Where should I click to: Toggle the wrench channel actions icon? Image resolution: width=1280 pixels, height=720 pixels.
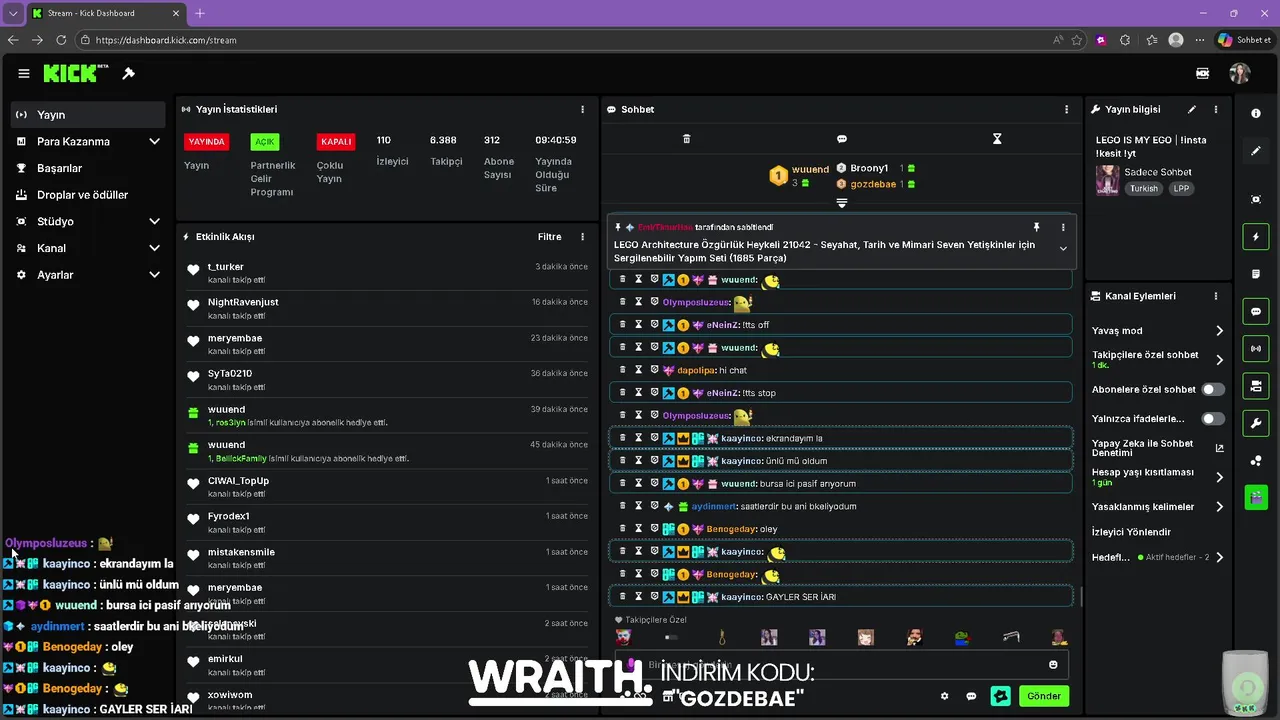pos(1256,423)
